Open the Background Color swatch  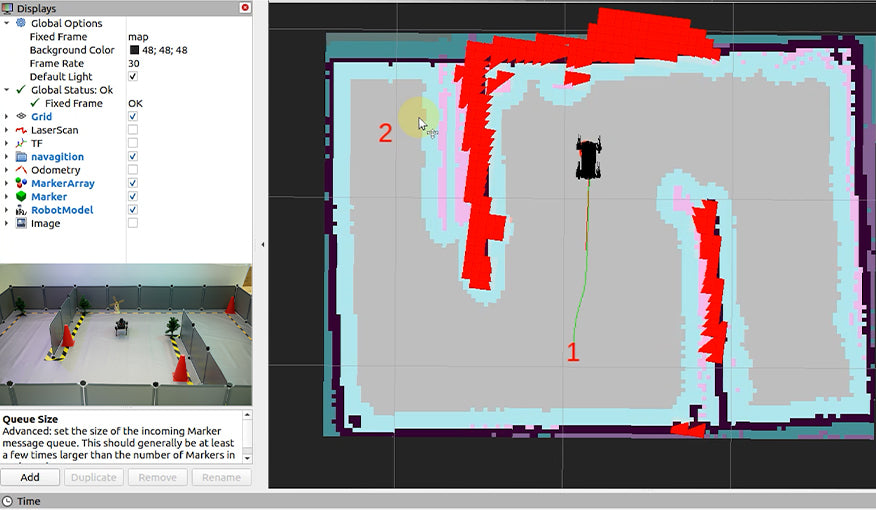(134, 50)
